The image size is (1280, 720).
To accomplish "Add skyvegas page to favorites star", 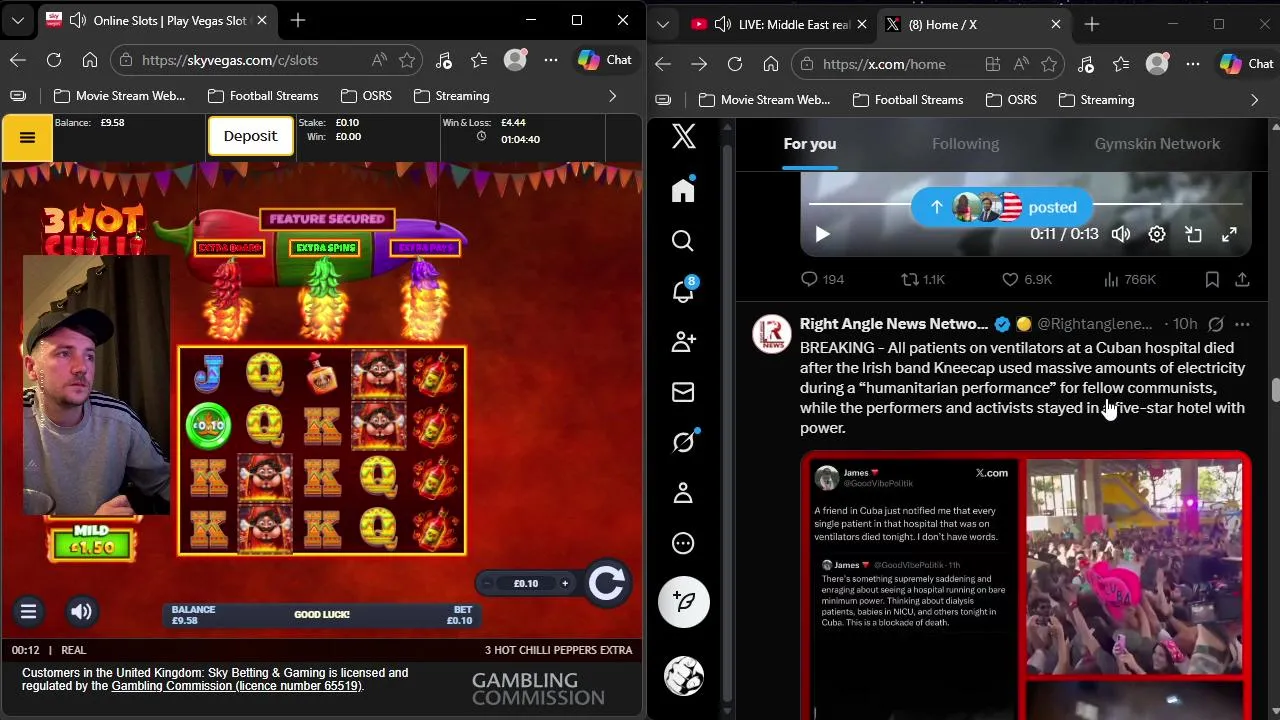I will (x=407, y=60).
